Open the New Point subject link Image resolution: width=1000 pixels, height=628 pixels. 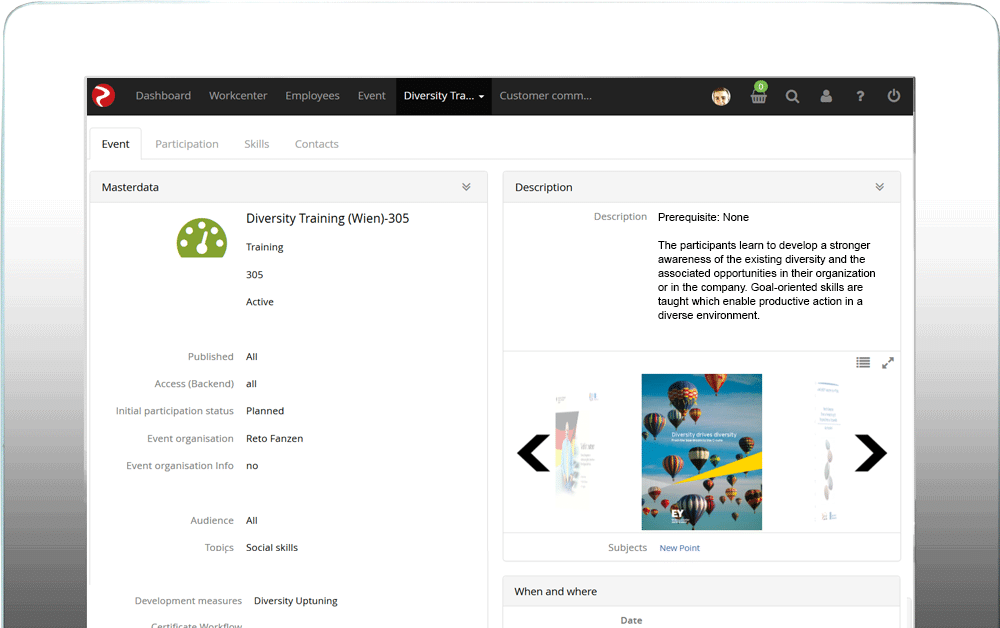(x=679, y=548)
